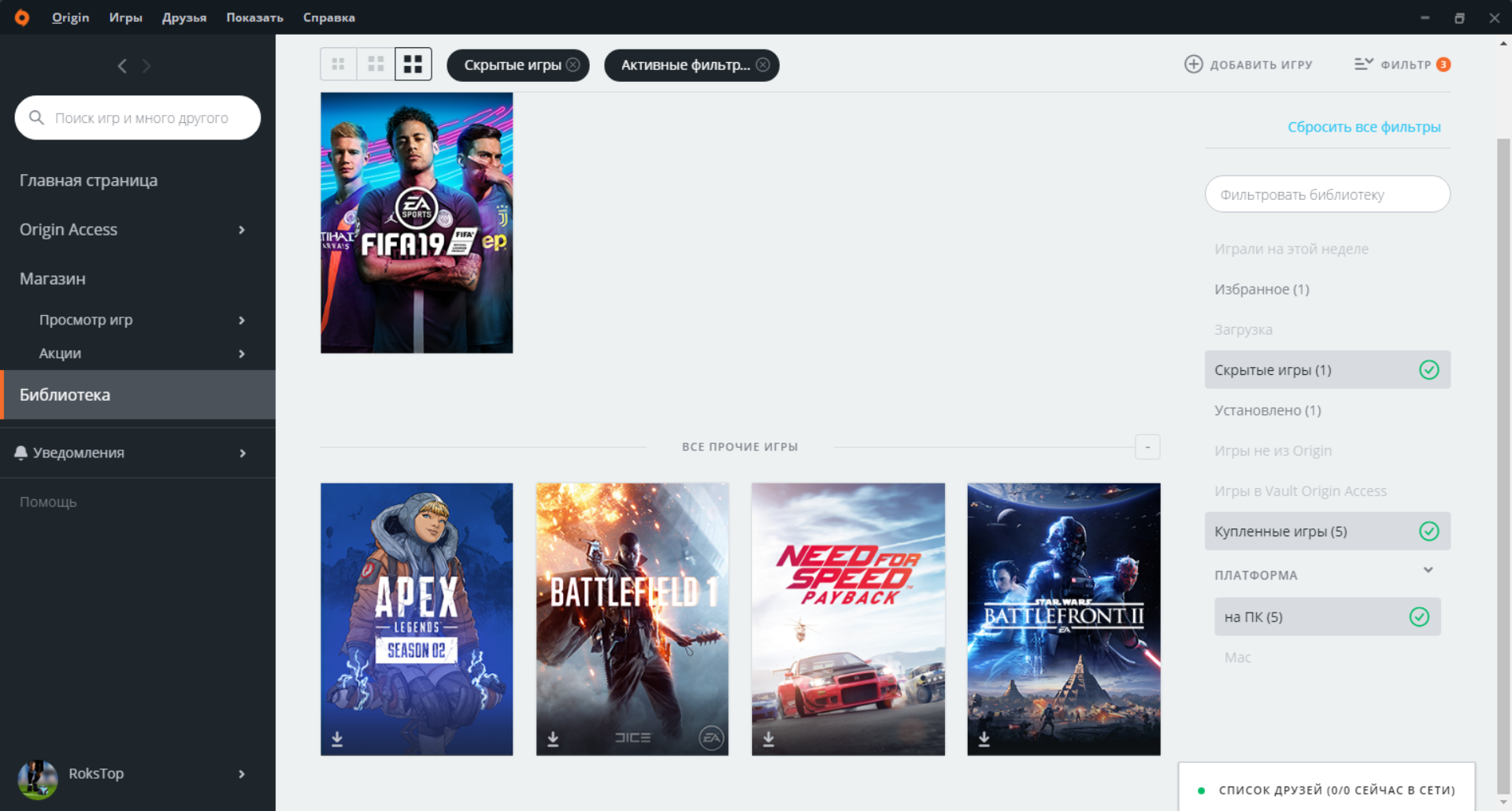
Task: Click the 'ФИЛЬТР' button label
Action: (x=1406, y=65)
